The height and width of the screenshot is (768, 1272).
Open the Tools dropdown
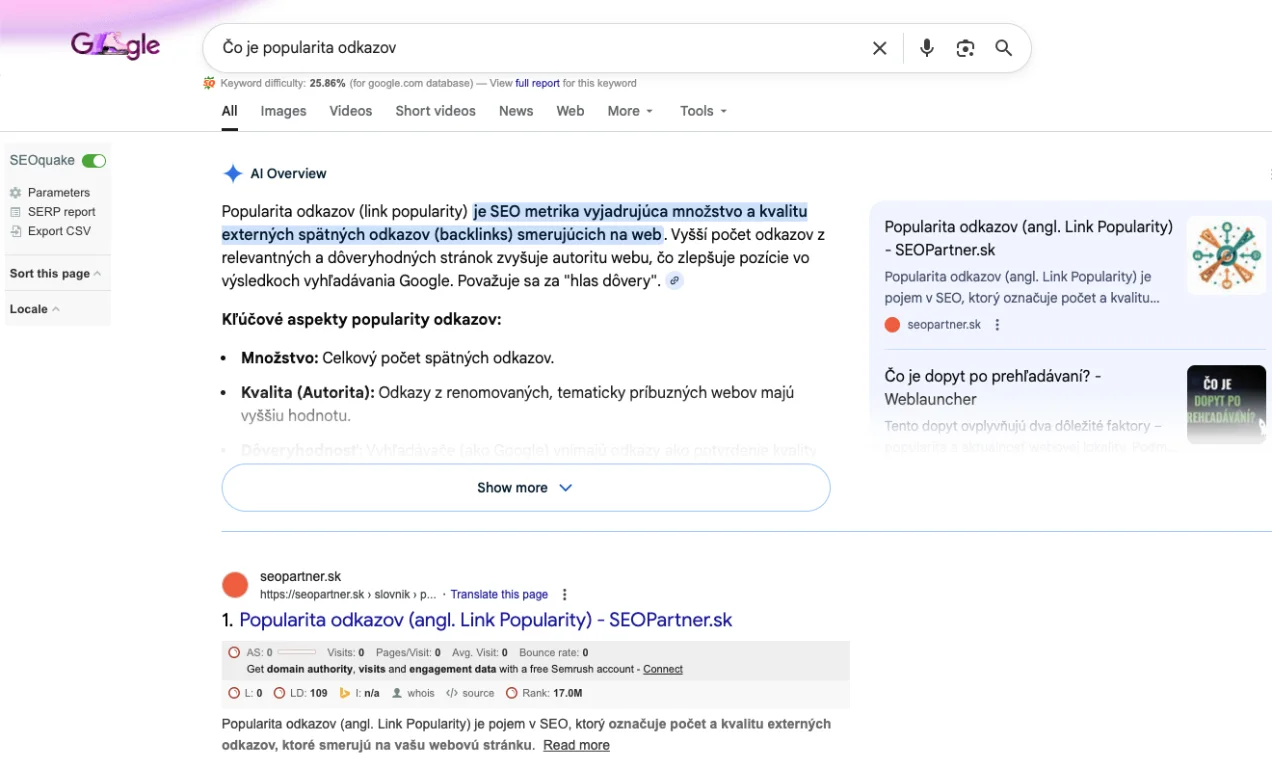[703, 111]
